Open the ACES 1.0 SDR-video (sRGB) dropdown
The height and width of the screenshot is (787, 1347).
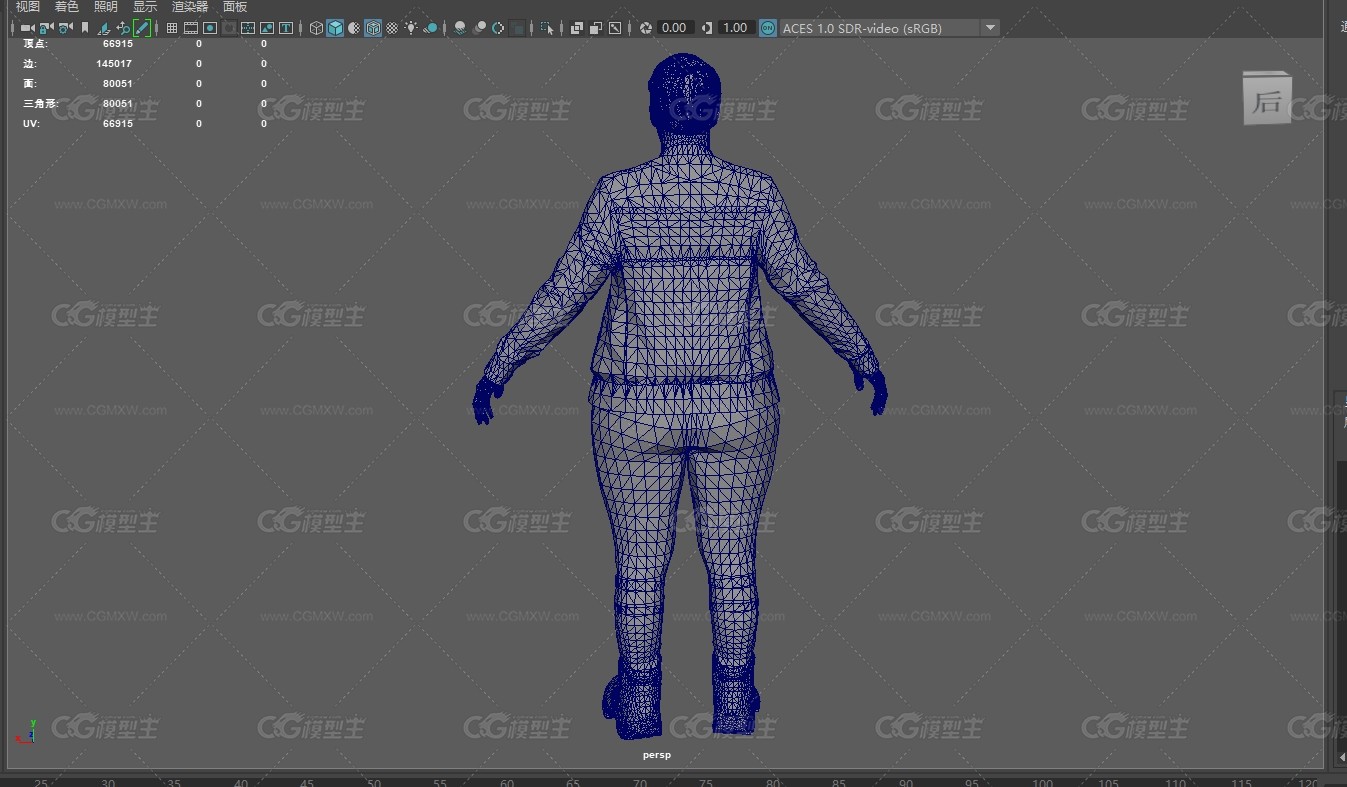click(x=888, y=28)
